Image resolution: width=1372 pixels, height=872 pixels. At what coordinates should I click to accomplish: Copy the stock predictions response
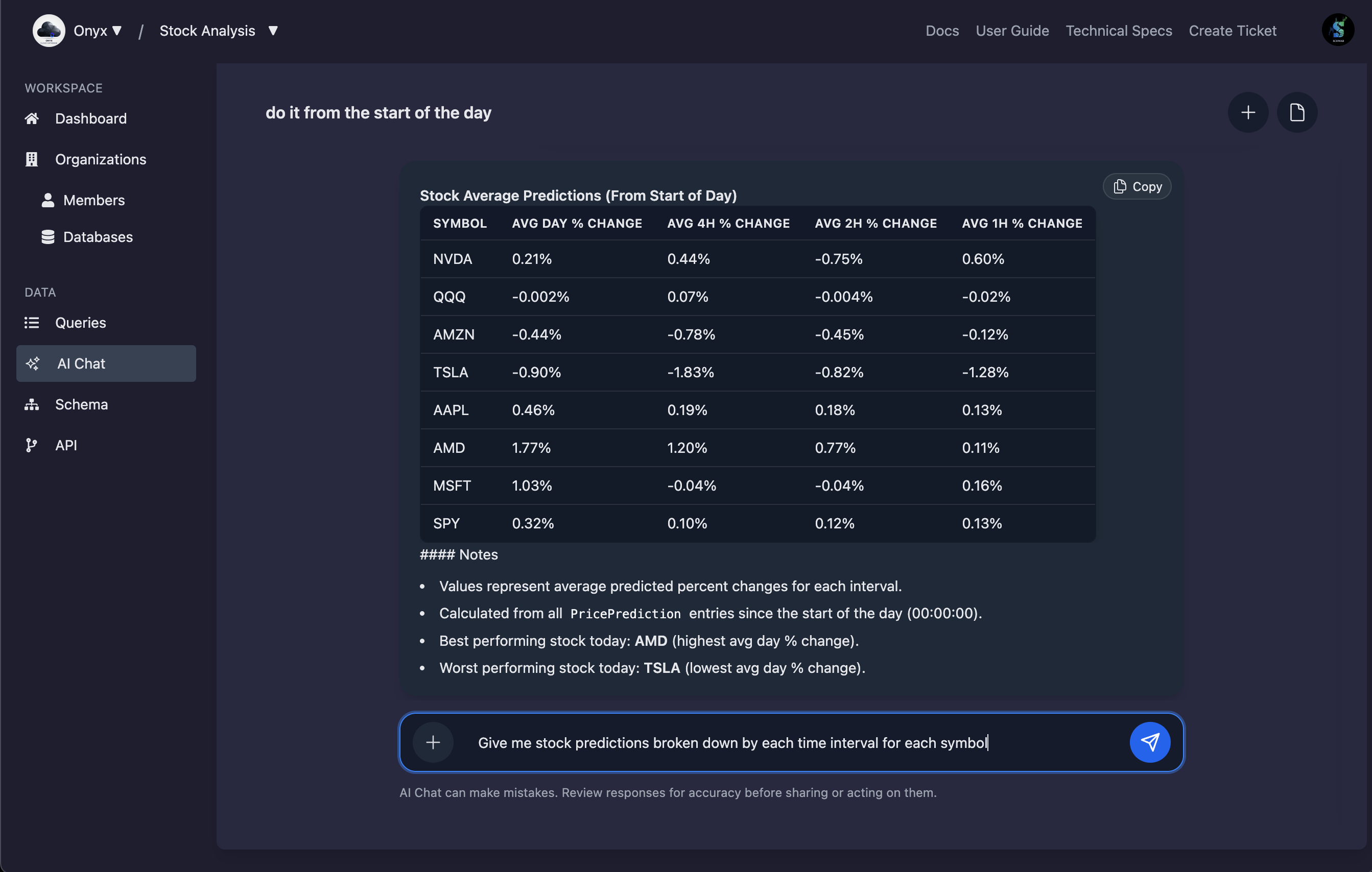1137,187
